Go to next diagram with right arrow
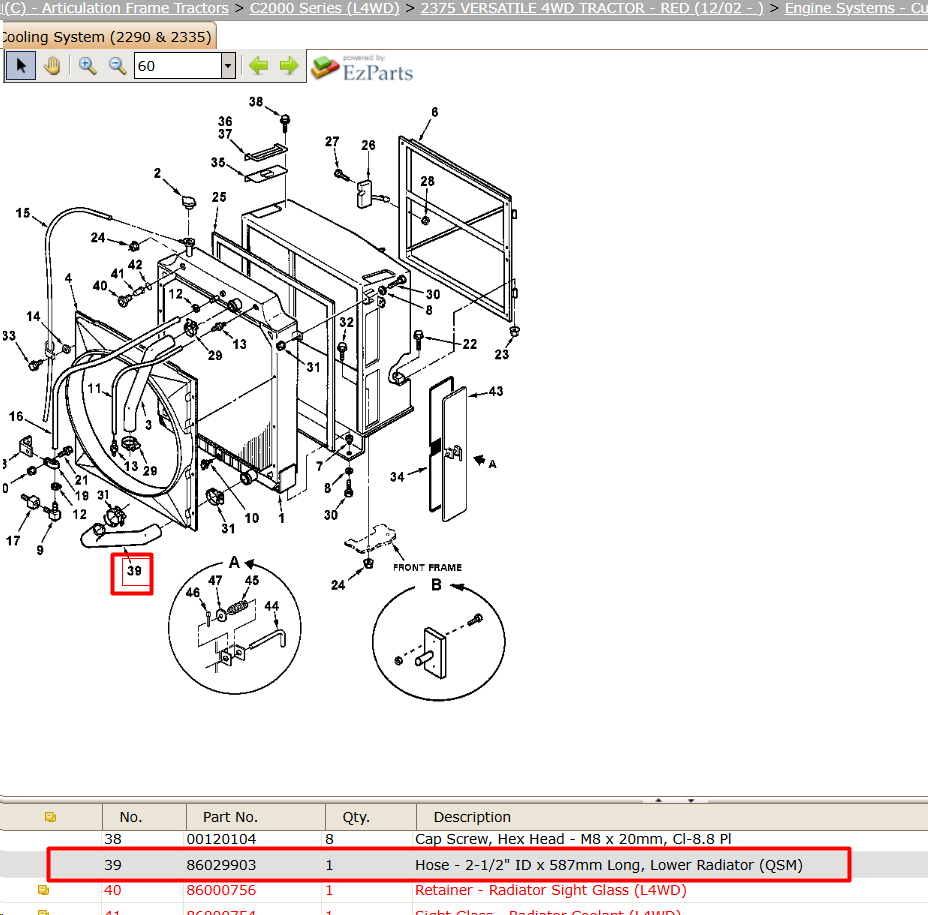Viewport: 928px width, 915px height. click(289, 65)
